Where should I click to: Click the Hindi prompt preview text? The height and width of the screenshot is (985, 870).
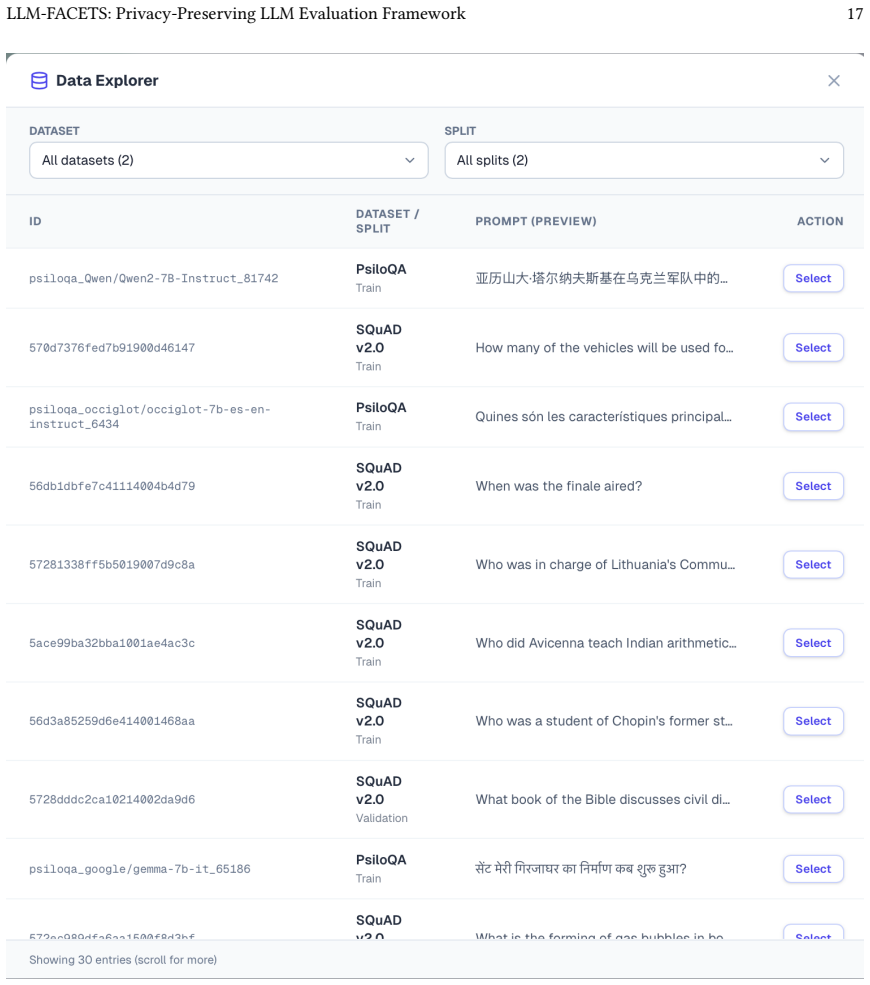coord(580,869)
